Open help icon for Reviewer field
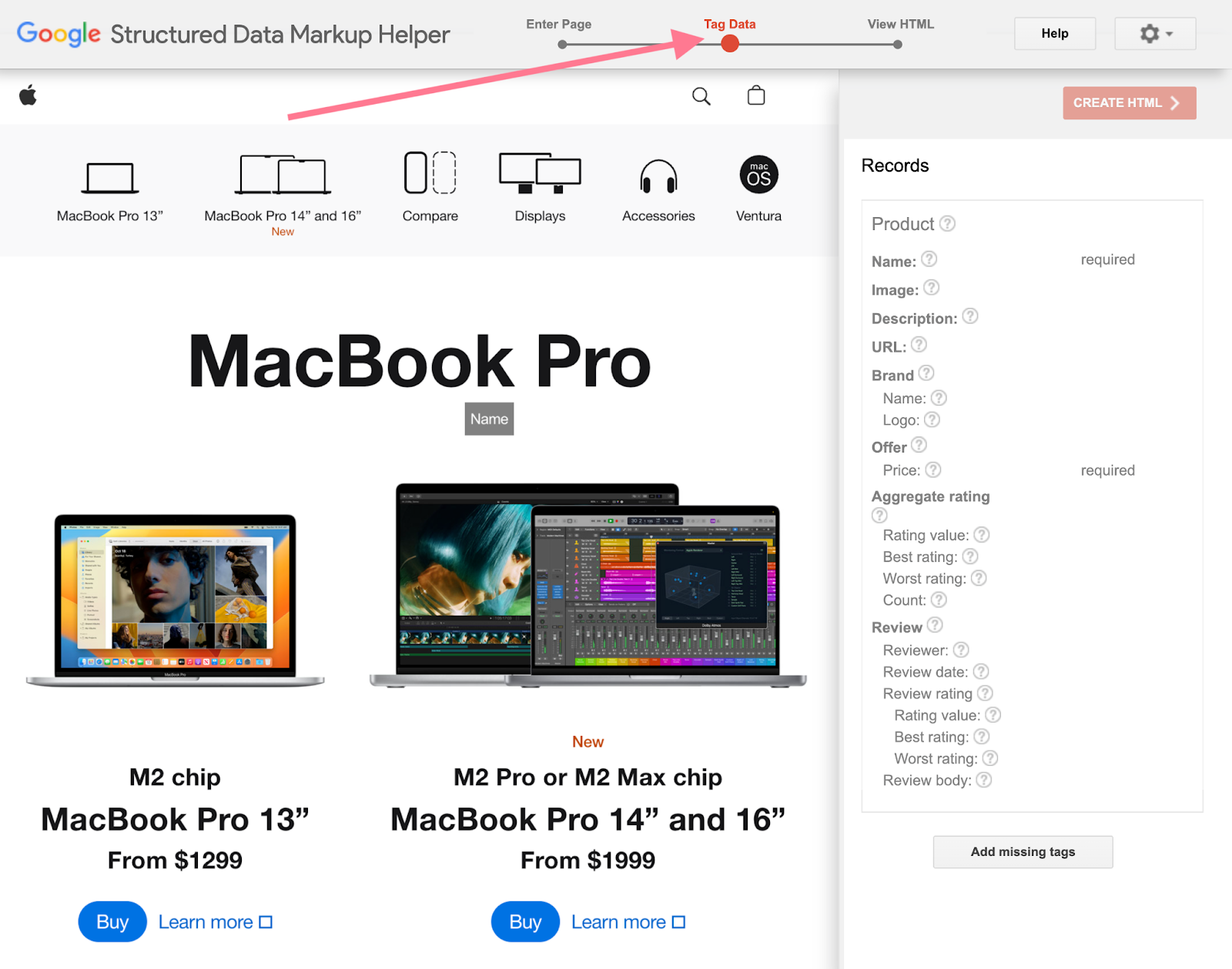The image size is (1232, 969). 961,650
